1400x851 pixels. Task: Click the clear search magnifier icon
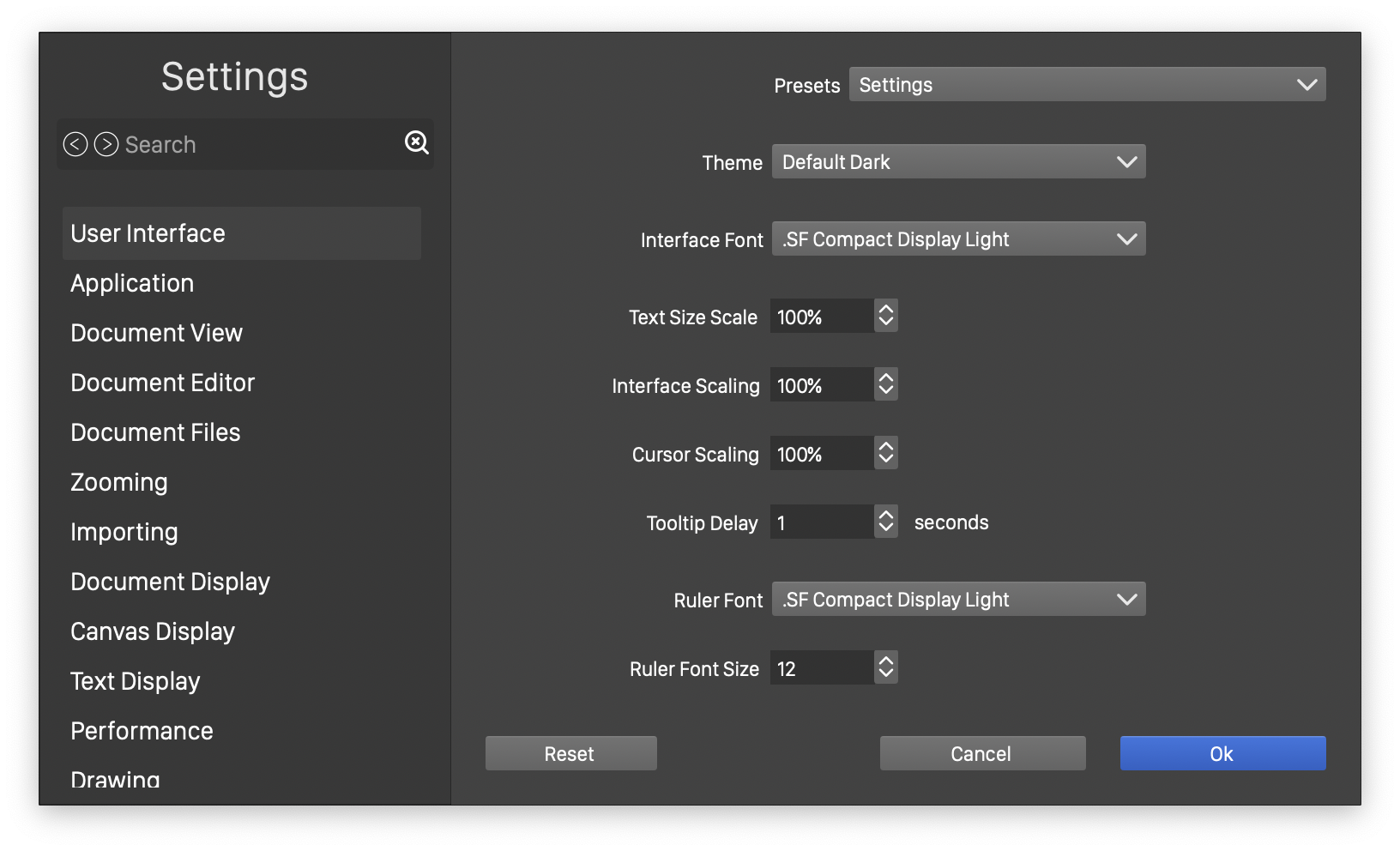click(417, 142)
